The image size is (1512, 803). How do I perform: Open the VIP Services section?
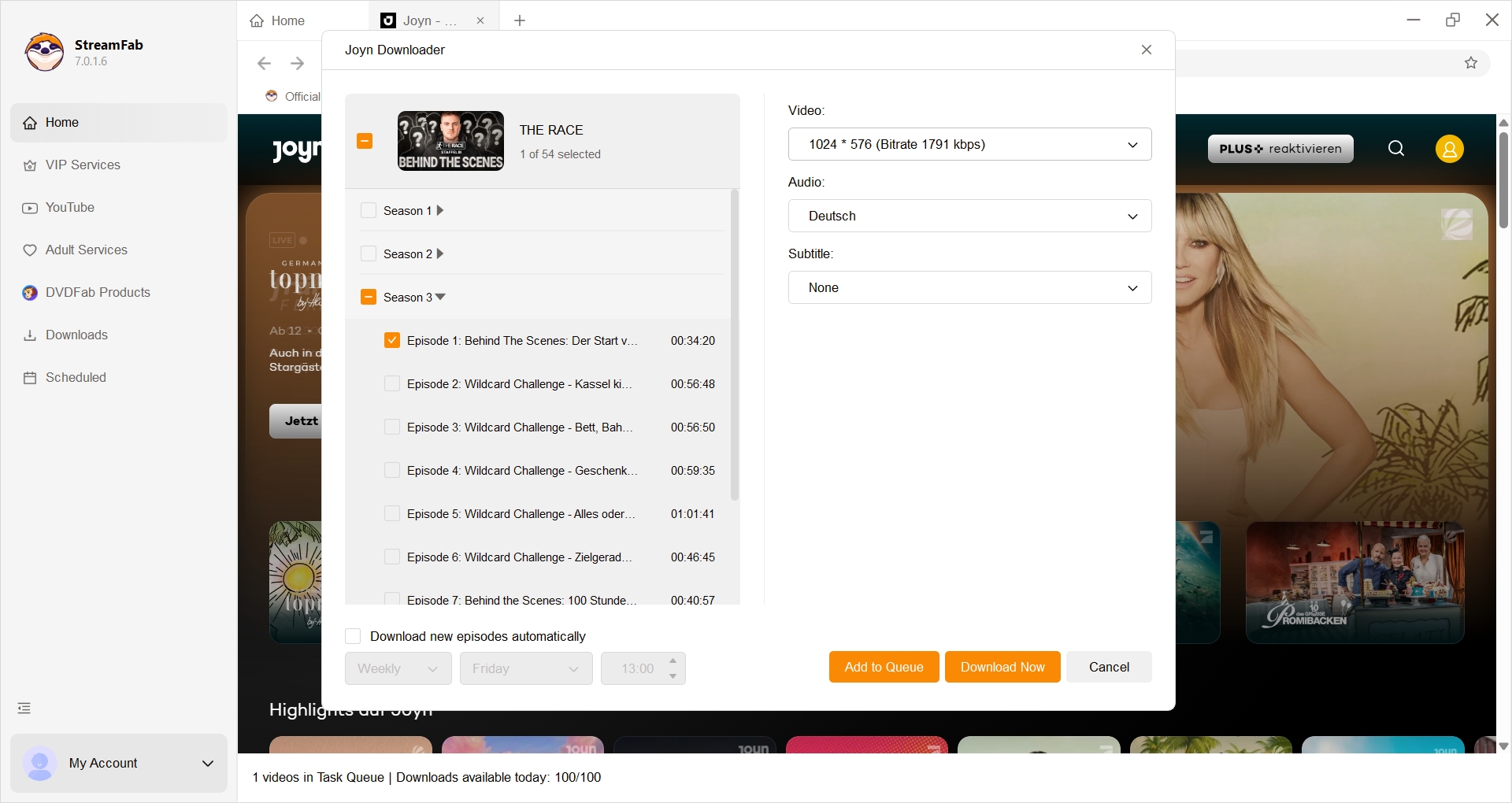pyautogui.click(x=82, y=165)
